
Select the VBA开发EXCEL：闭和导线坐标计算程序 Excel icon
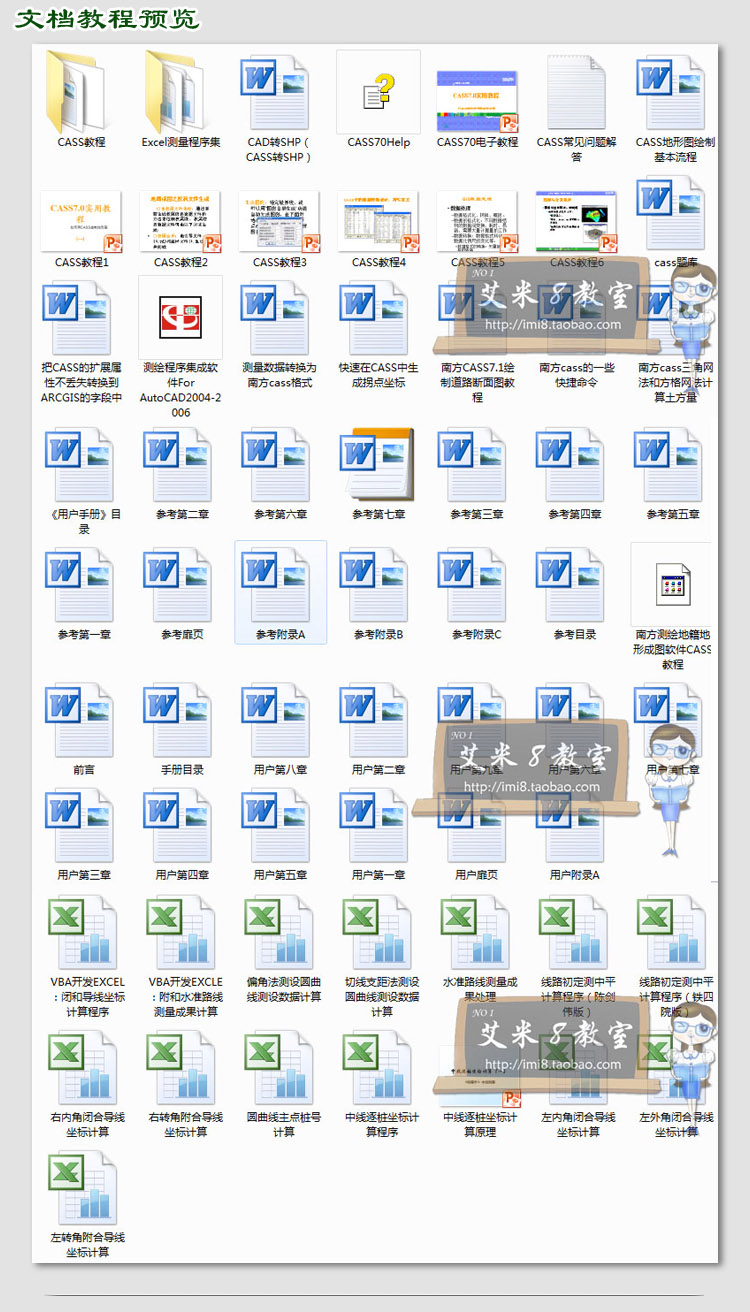point(84,934)
